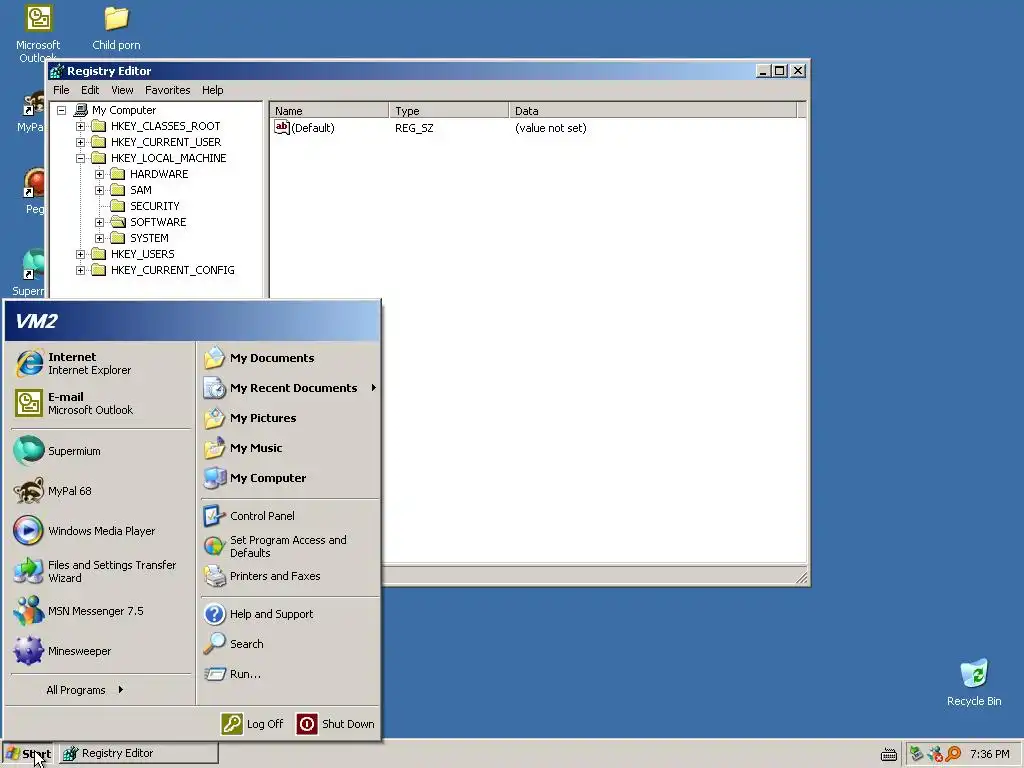Expand HKEY_USERS node
The height and width of the screenshot is (768, 1024).
(x=80, y=254)
